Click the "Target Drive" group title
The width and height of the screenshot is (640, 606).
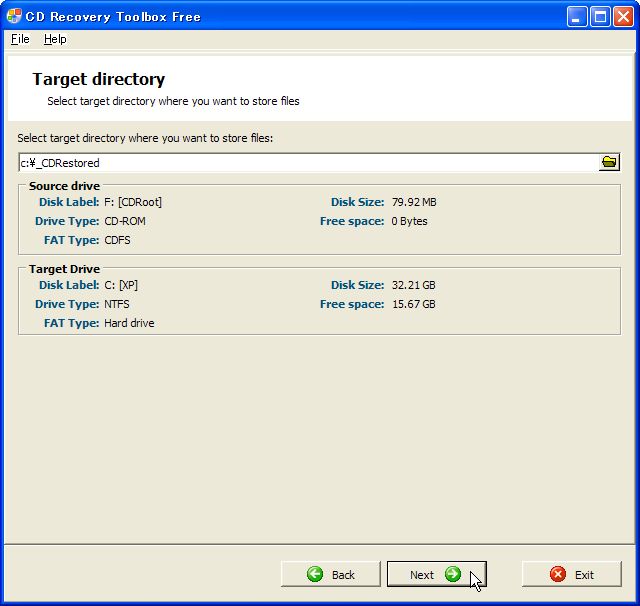point(64,269)
